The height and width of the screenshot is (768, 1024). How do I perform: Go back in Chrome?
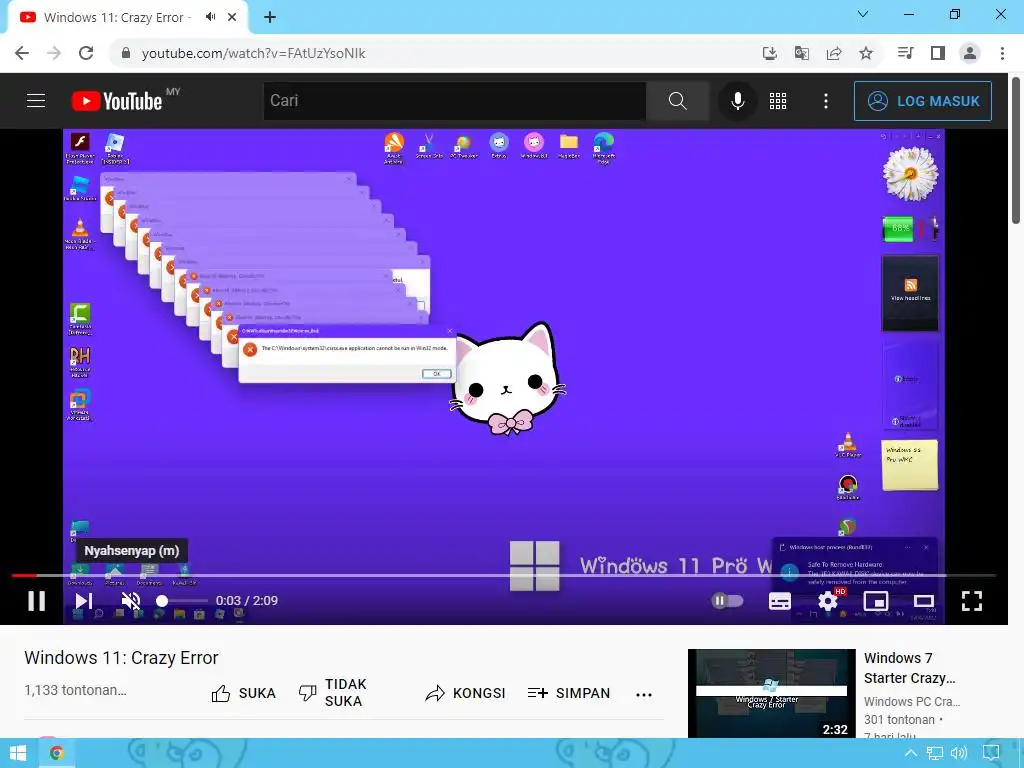click(x=22, y=53)
